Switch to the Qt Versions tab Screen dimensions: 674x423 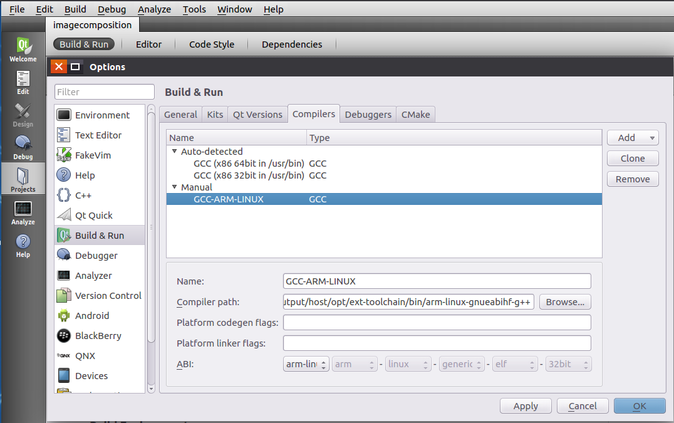coord(258,115)
